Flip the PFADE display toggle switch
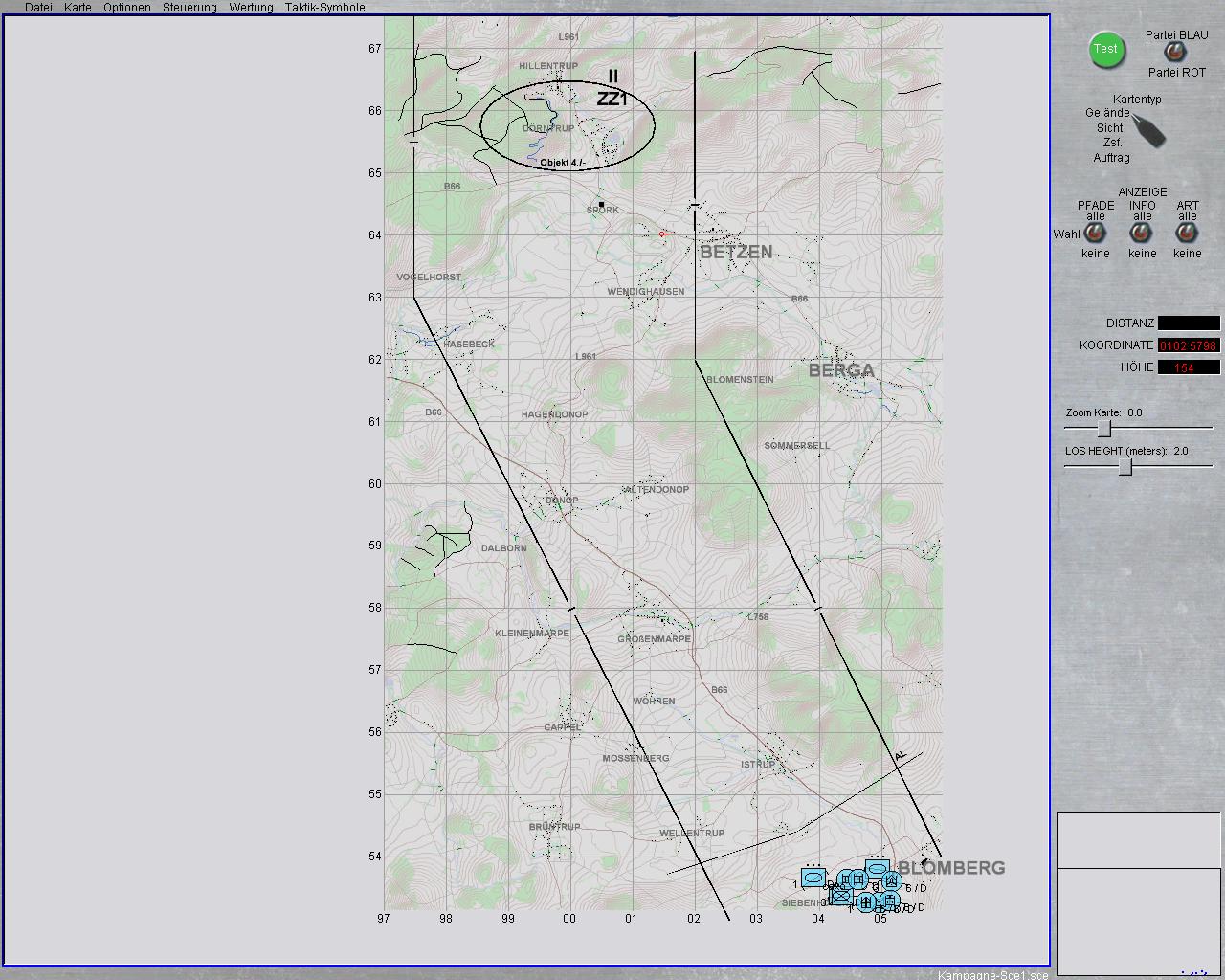1225x980 pixels. 1096,234
